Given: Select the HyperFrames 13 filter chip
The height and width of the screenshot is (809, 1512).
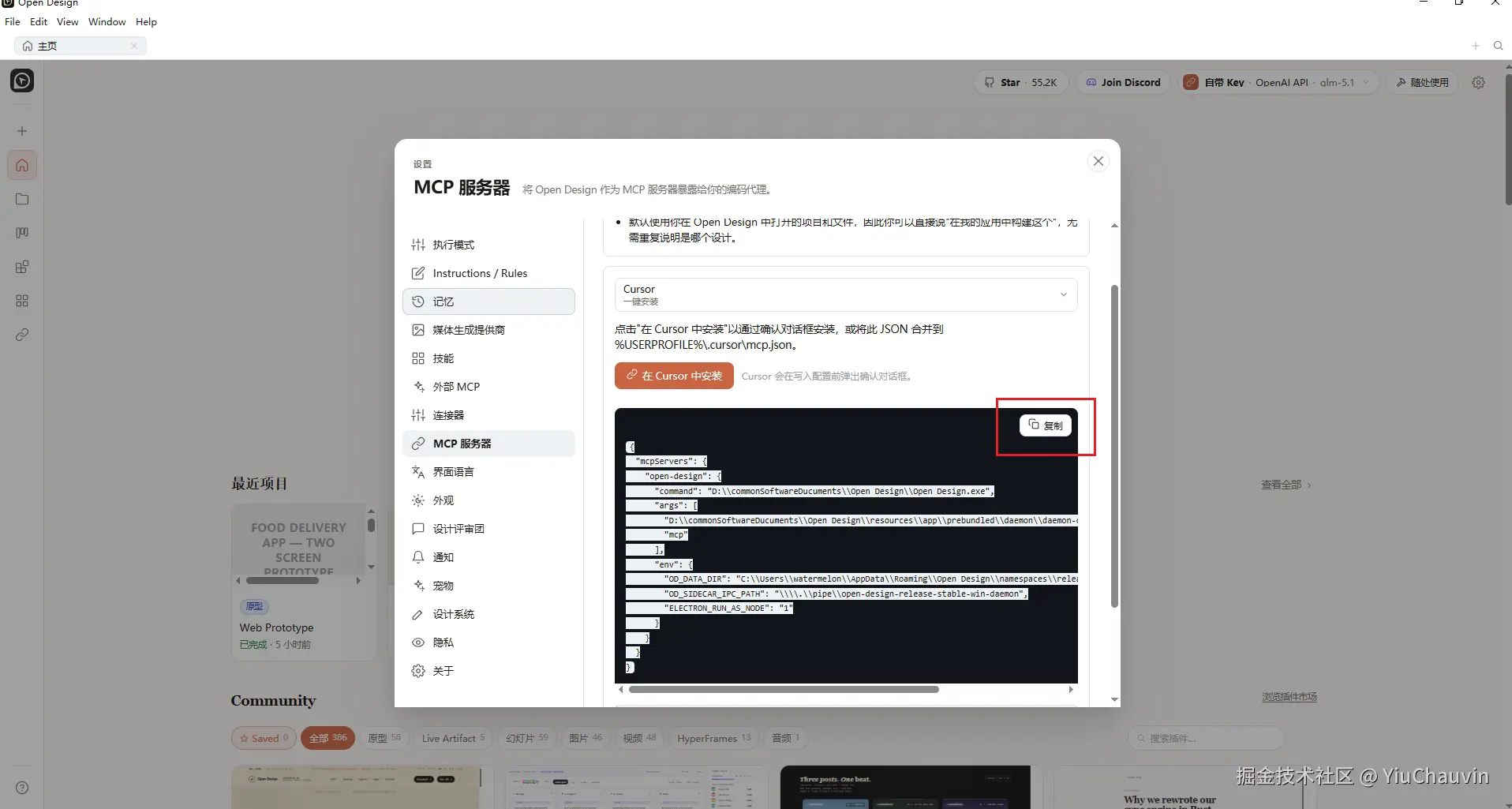Looking at the screenshot, I should (713, 738).
